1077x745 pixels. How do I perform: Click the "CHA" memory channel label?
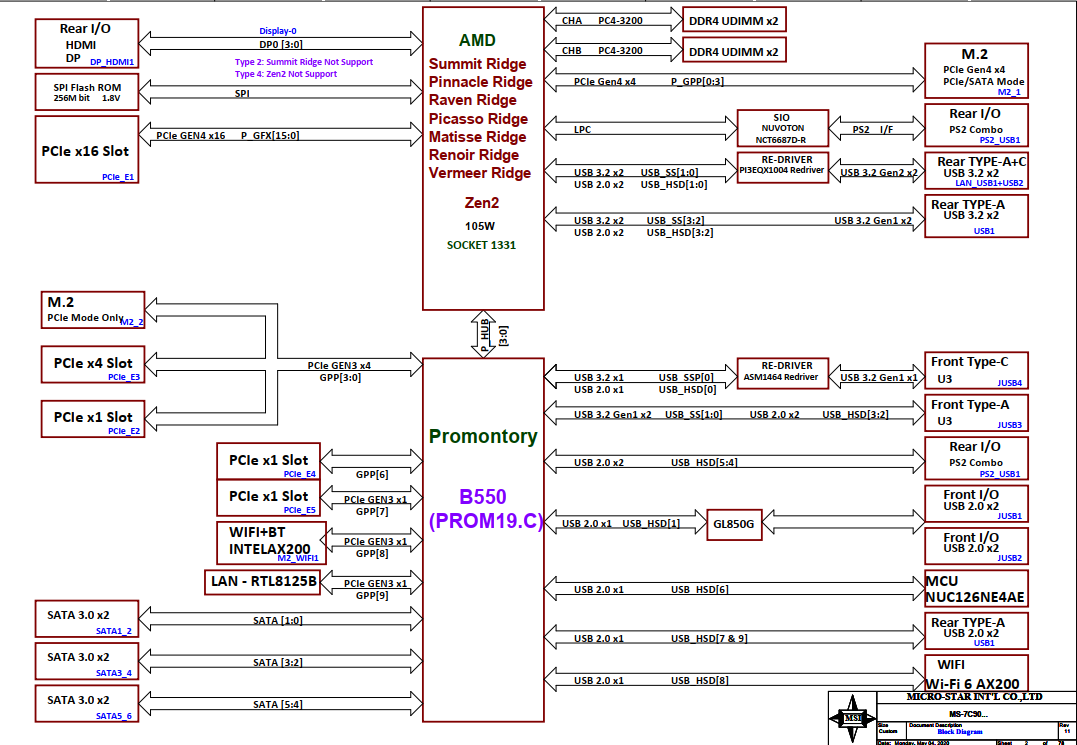572,21
